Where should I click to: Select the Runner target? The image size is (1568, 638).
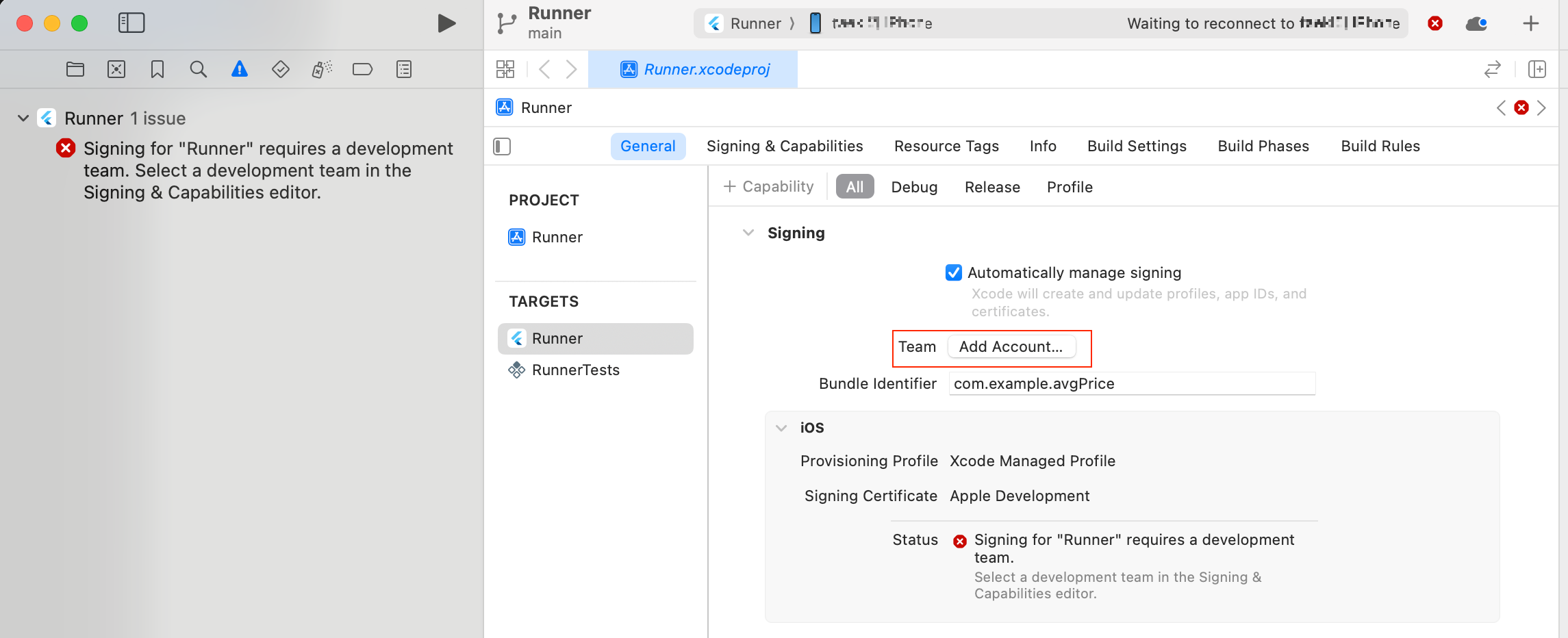pos(596,339)
